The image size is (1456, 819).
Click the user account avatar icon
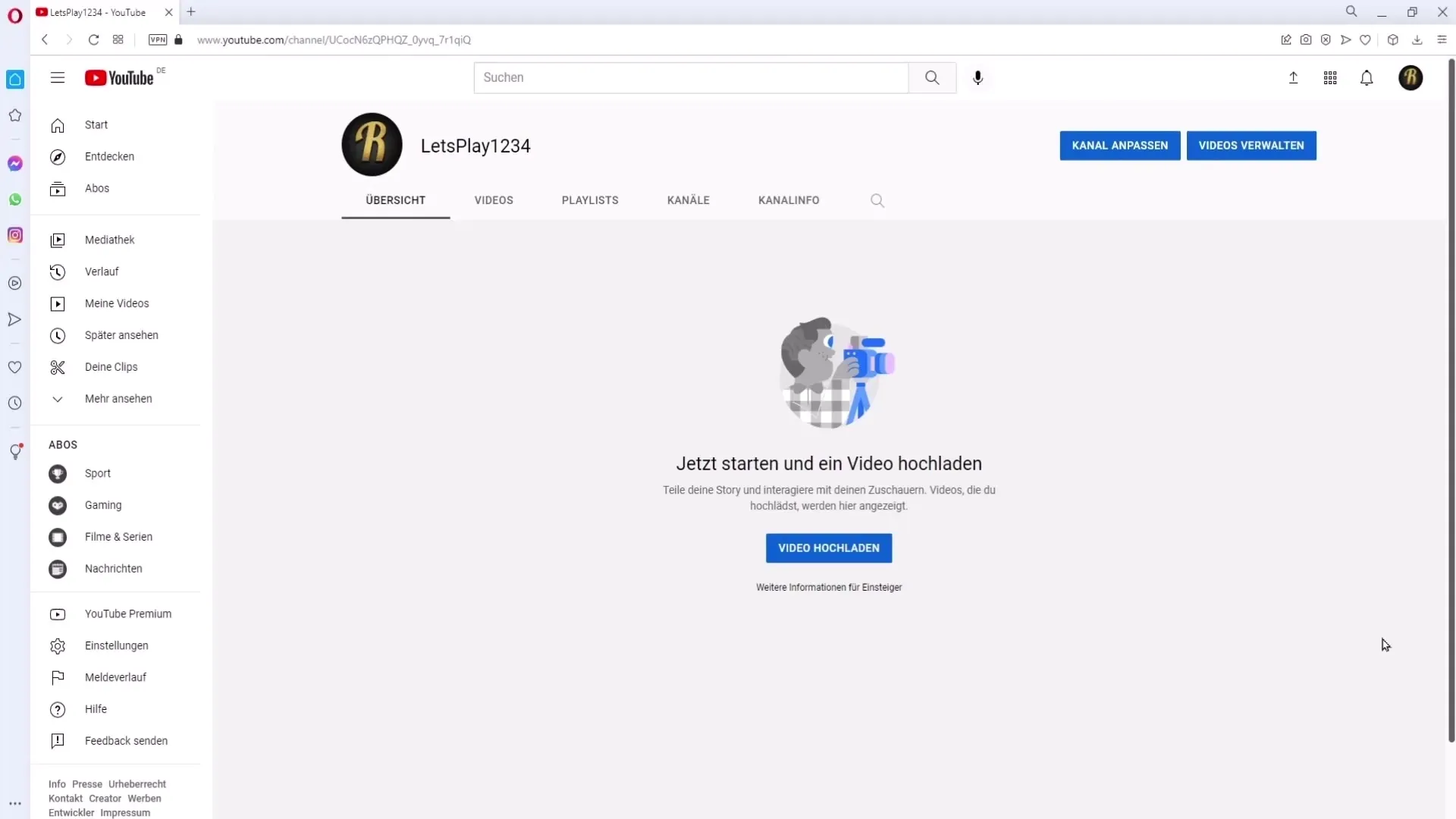point(1411,77)
